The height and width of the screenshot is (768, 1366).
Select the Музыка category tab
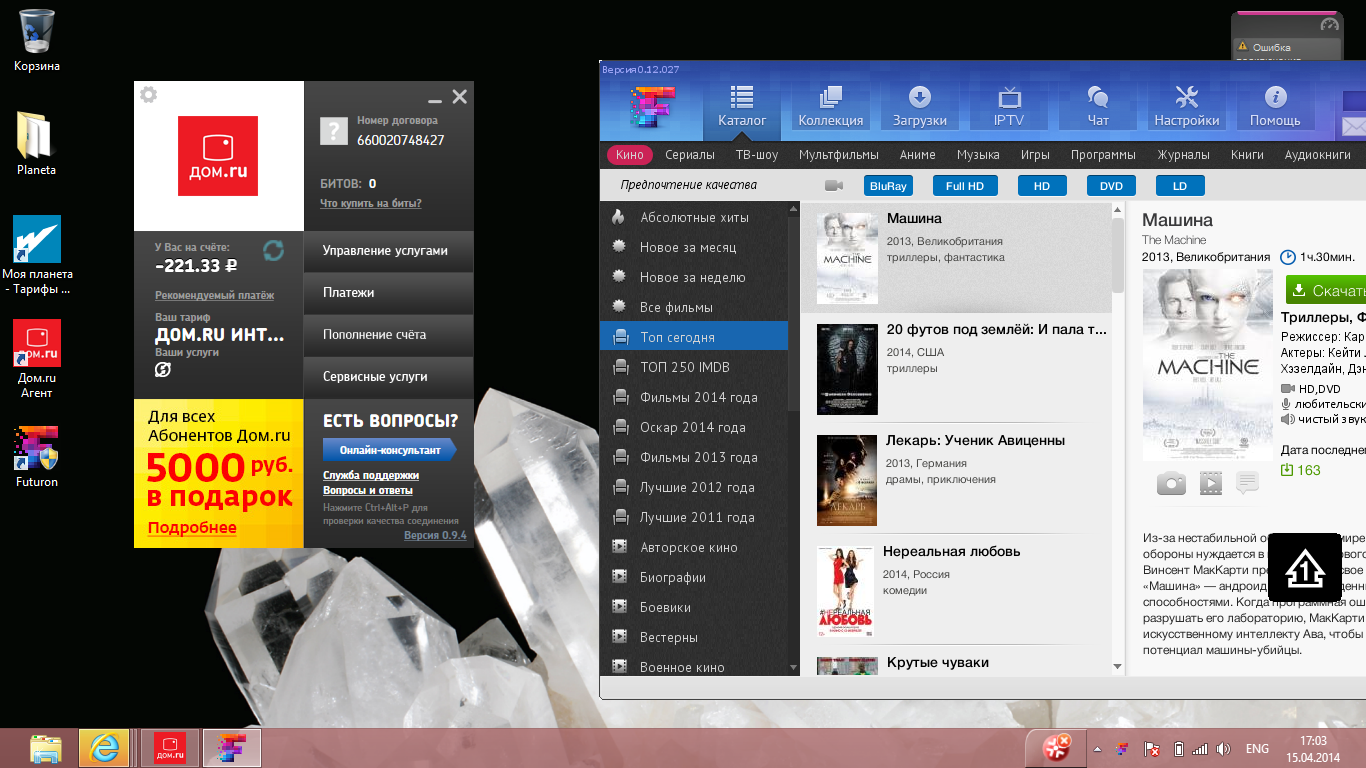pyautogui.click(x=978, y=155)
